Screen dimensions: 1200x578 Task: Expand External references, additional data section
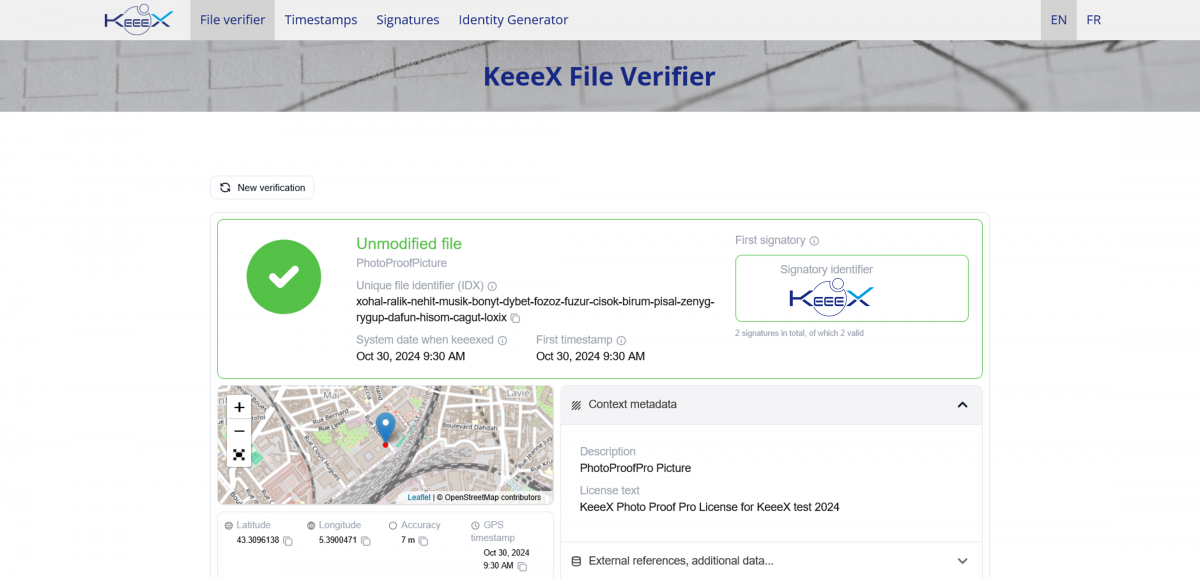962,561
